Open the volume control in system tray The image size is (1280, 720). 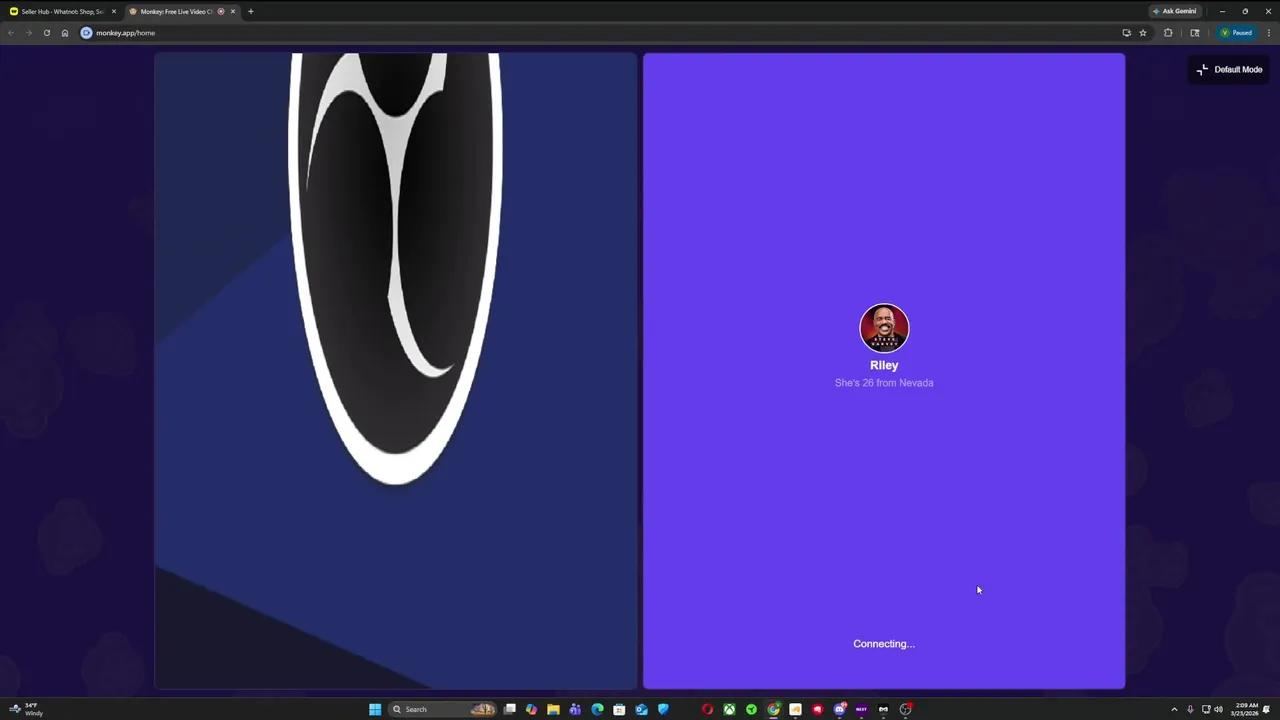[1218, 709]
